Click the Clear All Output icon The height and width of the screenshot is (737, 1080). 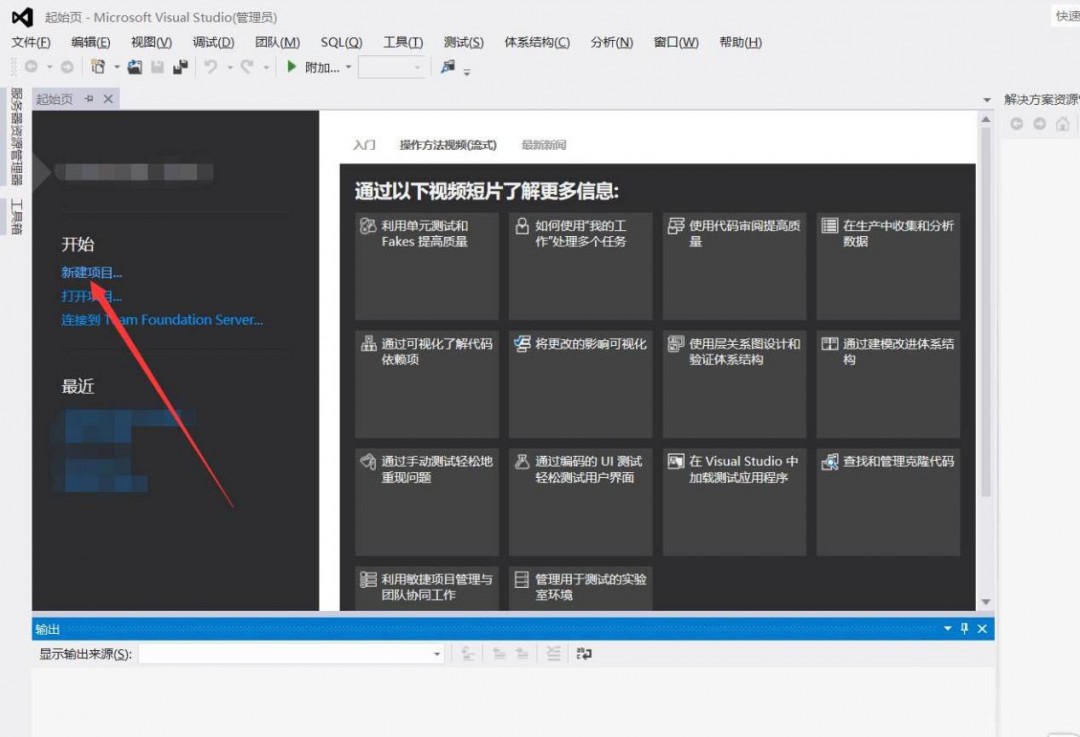coord(553,653)
